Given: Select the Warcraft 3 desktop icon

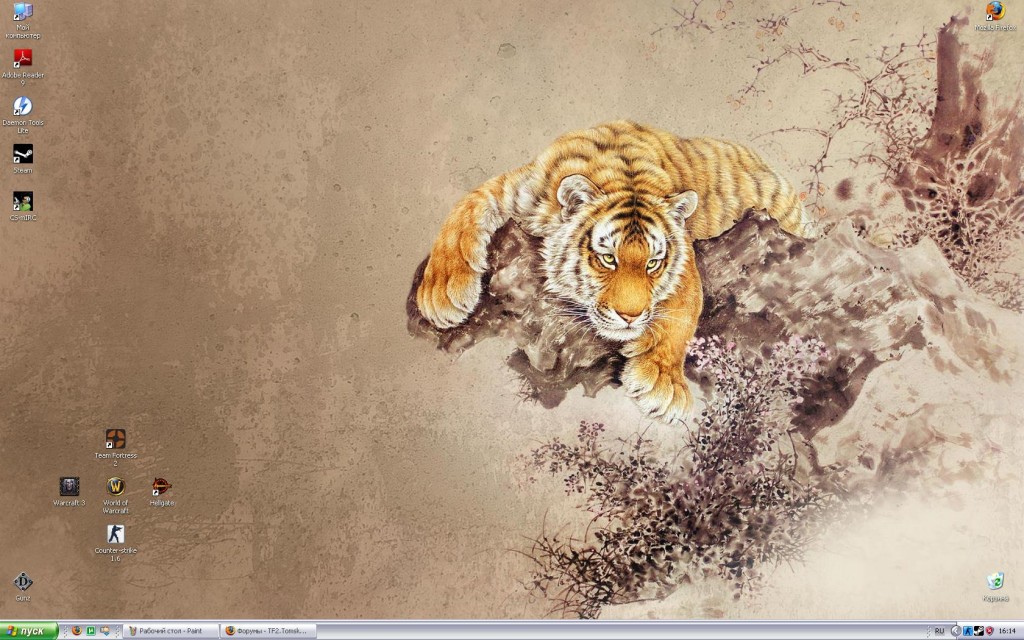Looking at the screenshot, I should [x=69, y=492].
